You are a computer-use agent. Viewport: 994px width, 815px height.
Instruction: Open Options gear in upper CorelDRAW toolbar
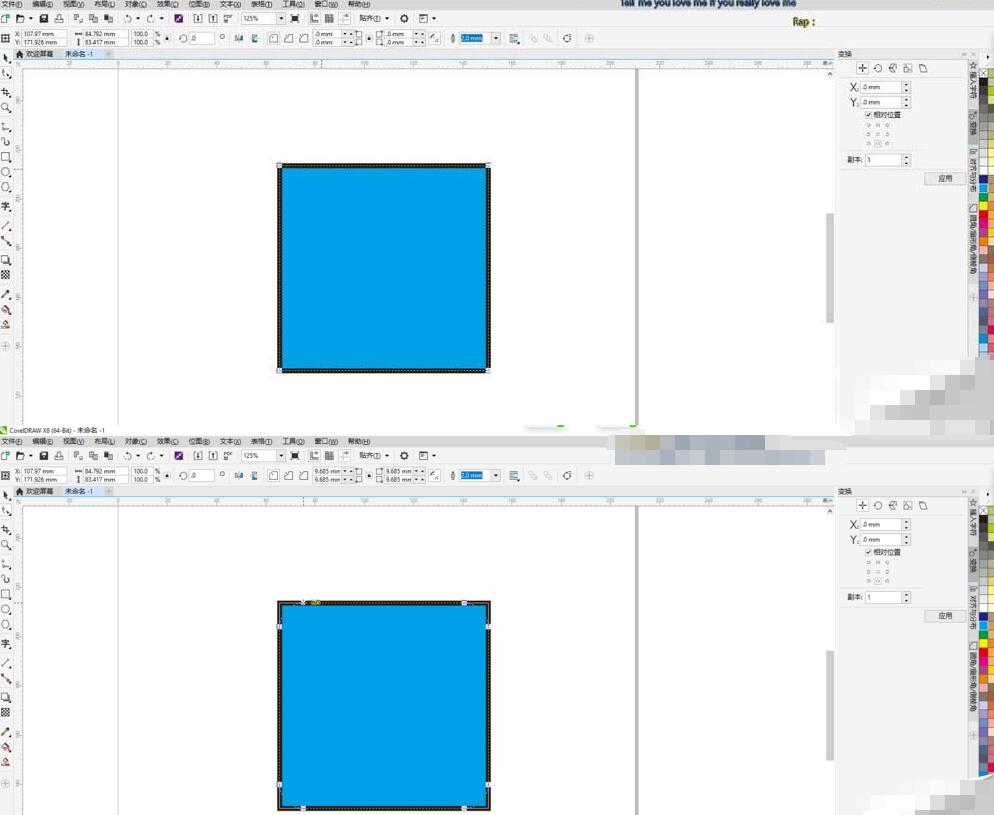tap(404, 18)
